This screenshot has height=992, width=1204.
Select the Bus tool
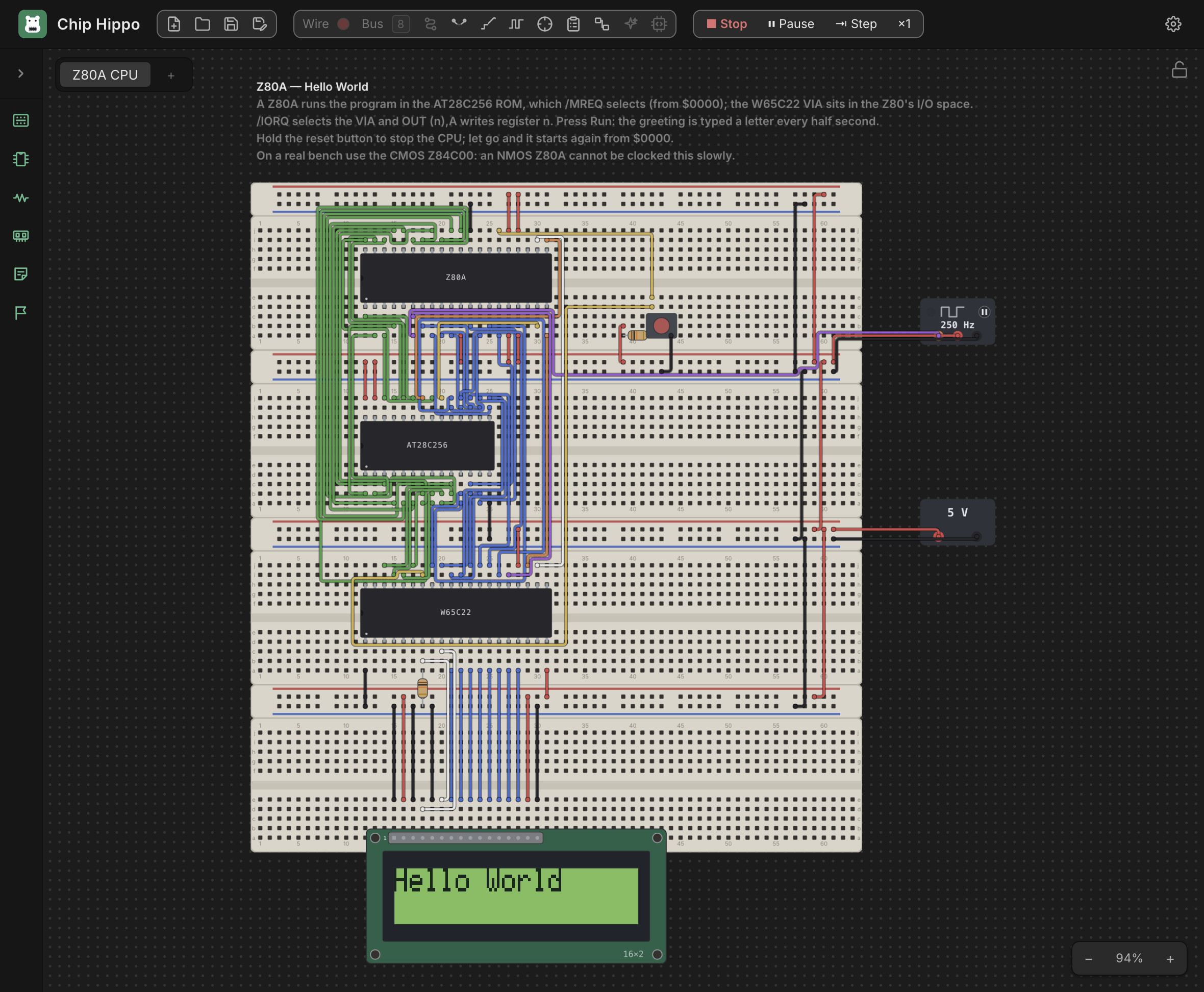click(372, 24)
